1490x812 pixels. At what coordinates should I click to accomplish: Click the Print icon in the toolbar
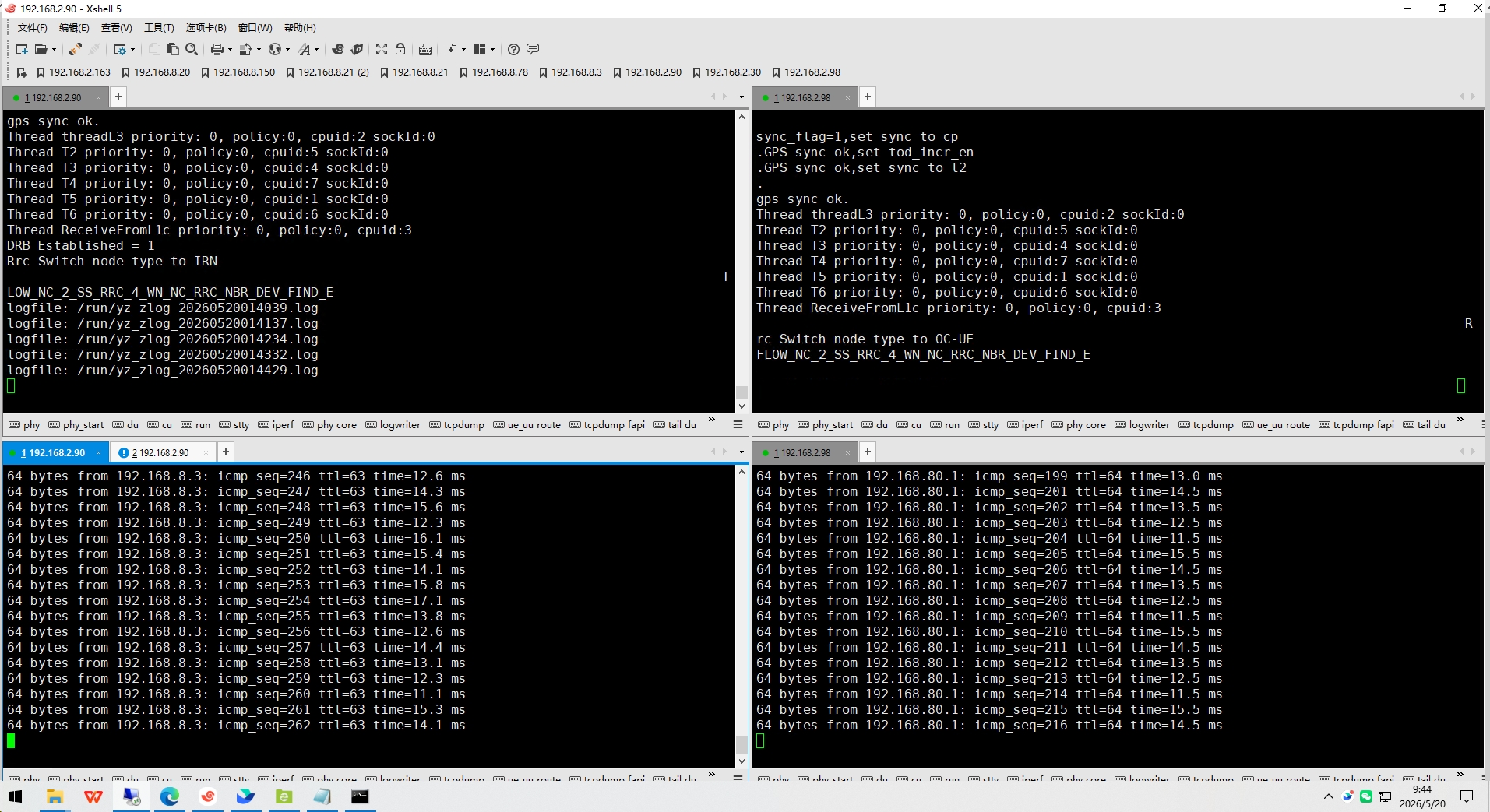click(217, 49)
